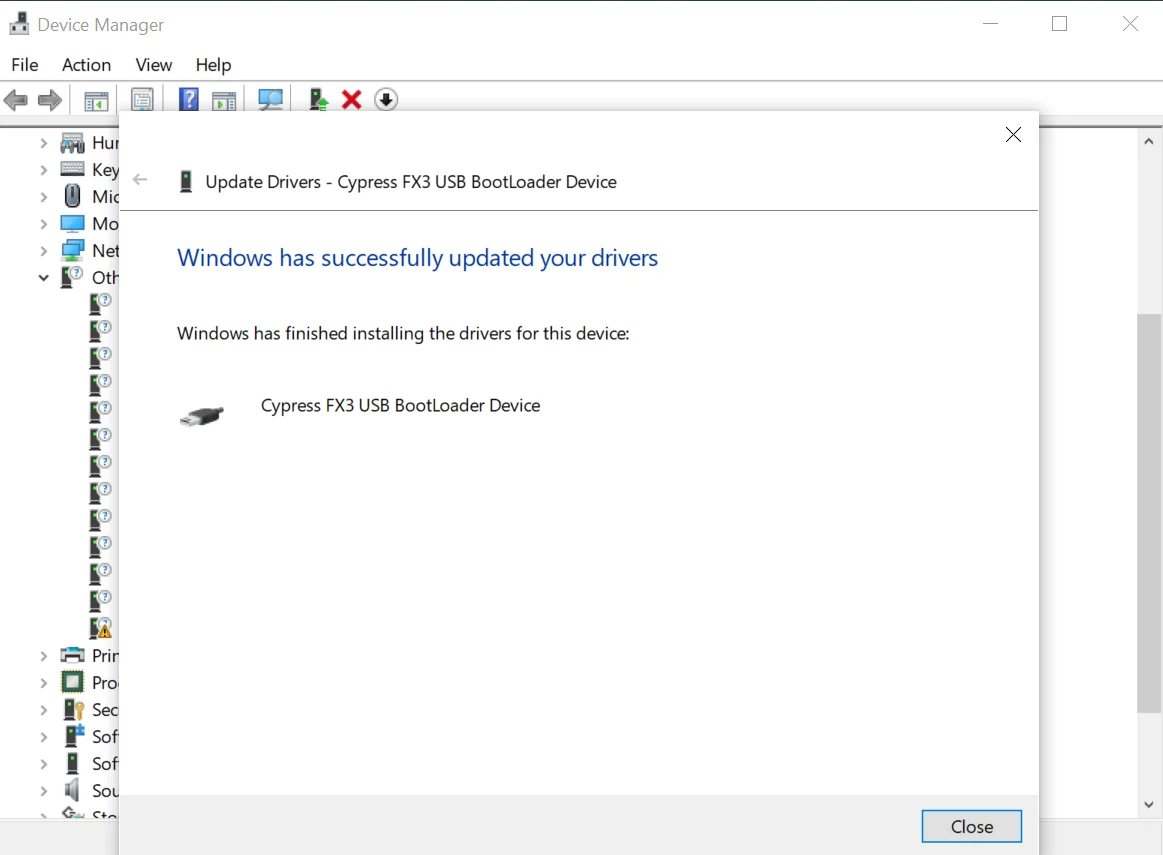Collapse the Other devices category
This screenshot has height=855, width=1163.
pos(43,277)
